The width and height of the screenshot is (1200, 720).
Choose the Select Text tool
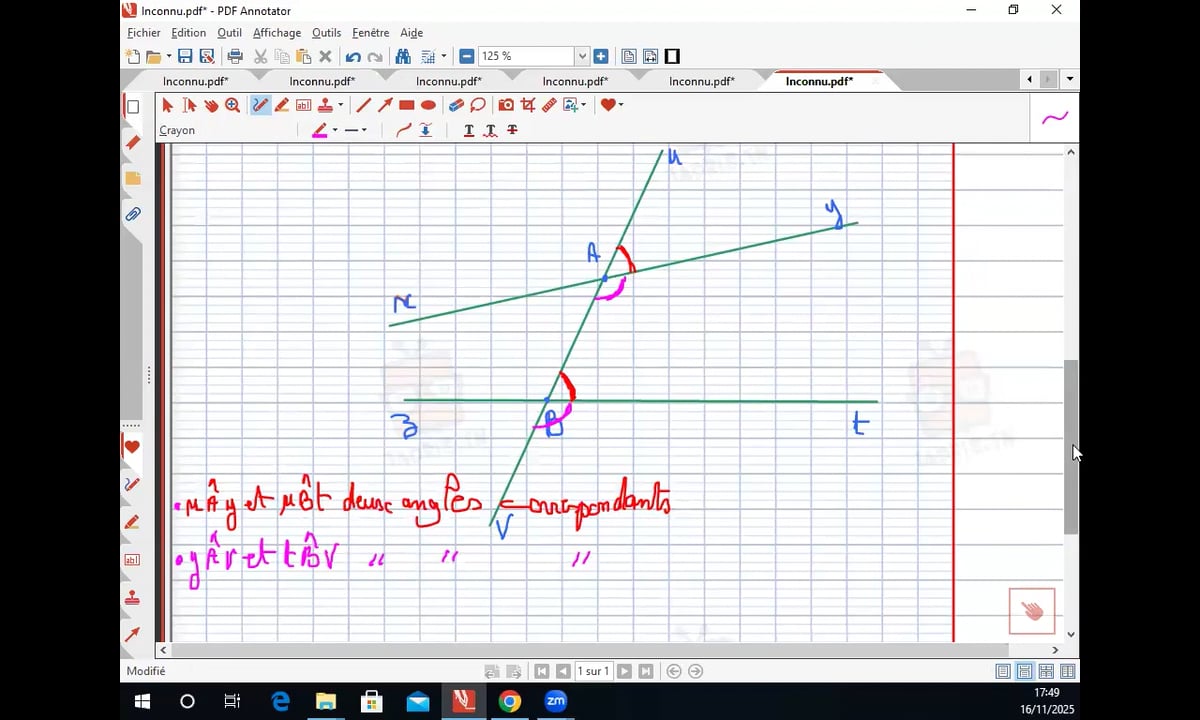tap(189, 105)
